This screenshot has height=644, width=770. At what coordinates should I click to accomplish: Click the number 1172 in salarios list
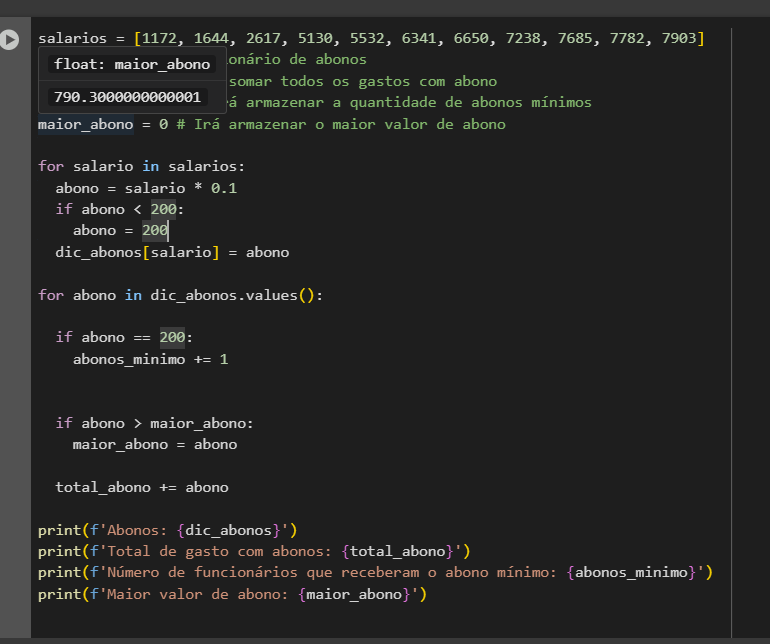click(x=159, y=38)
